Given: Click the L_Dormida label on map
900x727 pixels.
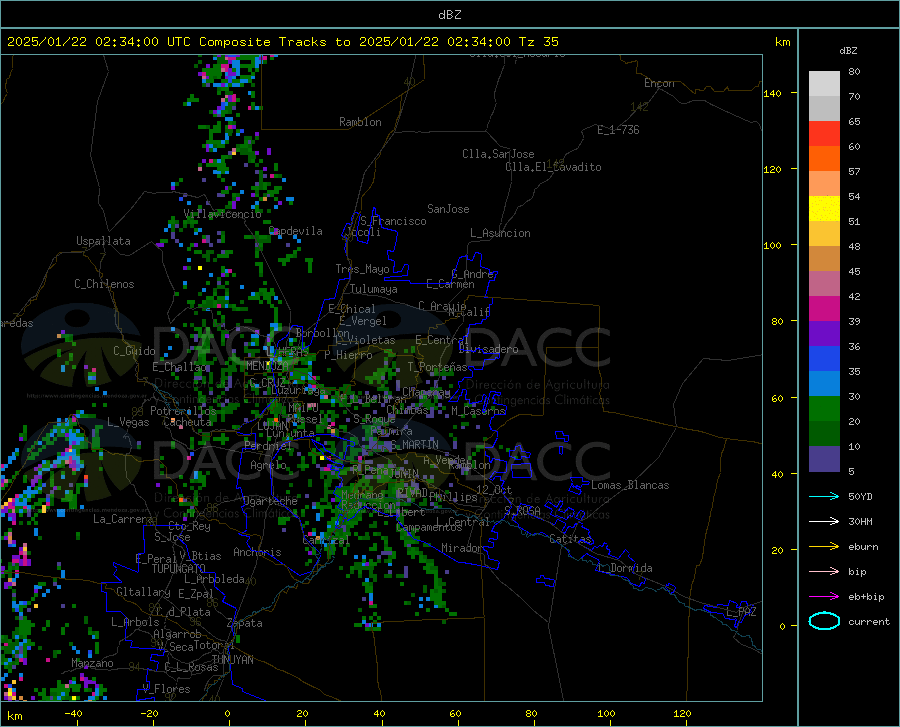Looking at the screenshot, I should (625, 568).
